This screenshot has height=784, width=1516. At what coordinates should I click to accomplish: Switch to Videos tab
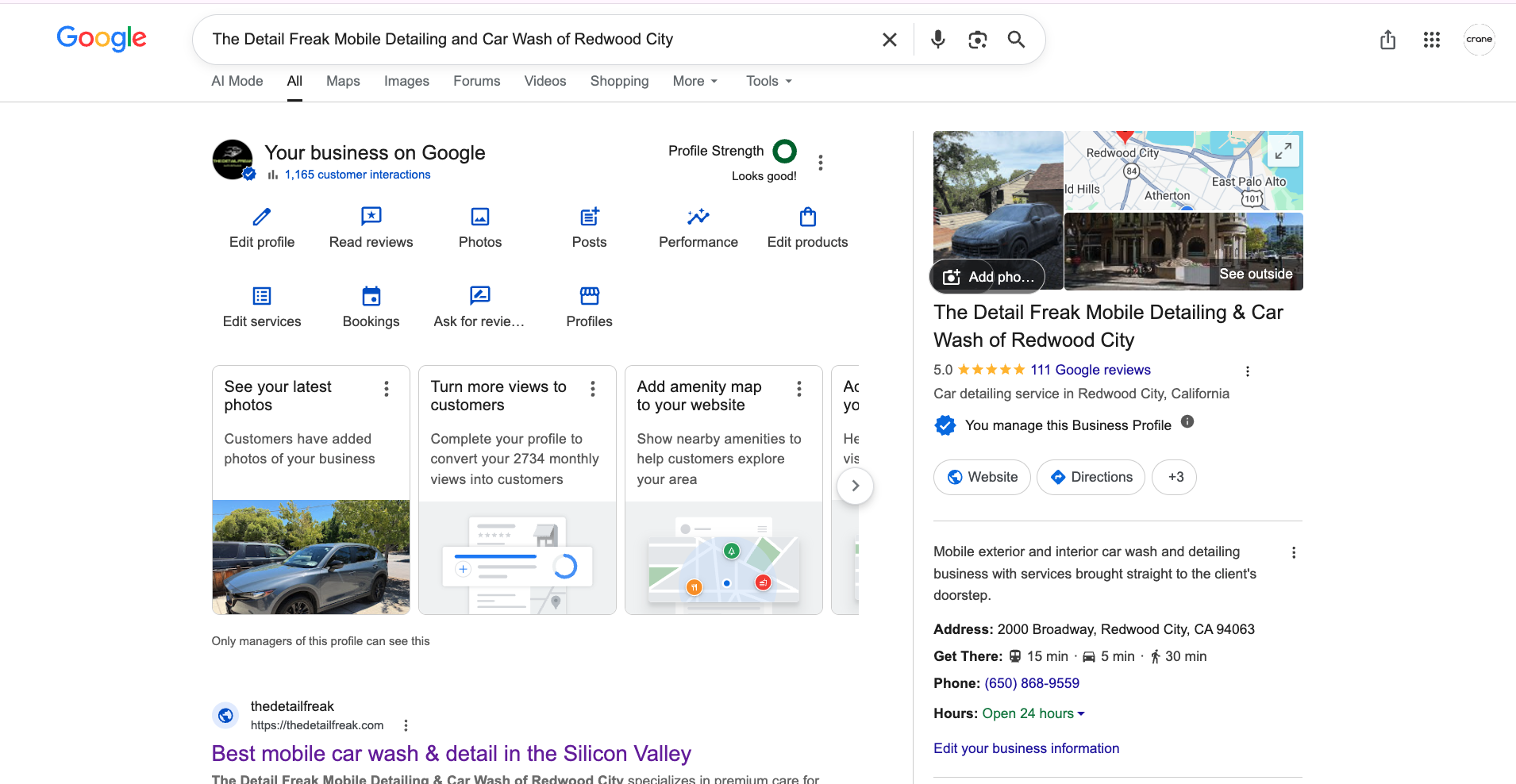click(545, 81)
